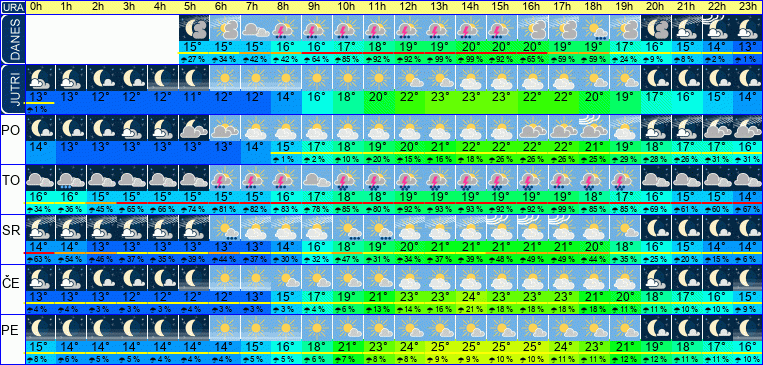763x365 pixels.
Task: Click the 23h hour column header
Action: [x=746, y=7]
